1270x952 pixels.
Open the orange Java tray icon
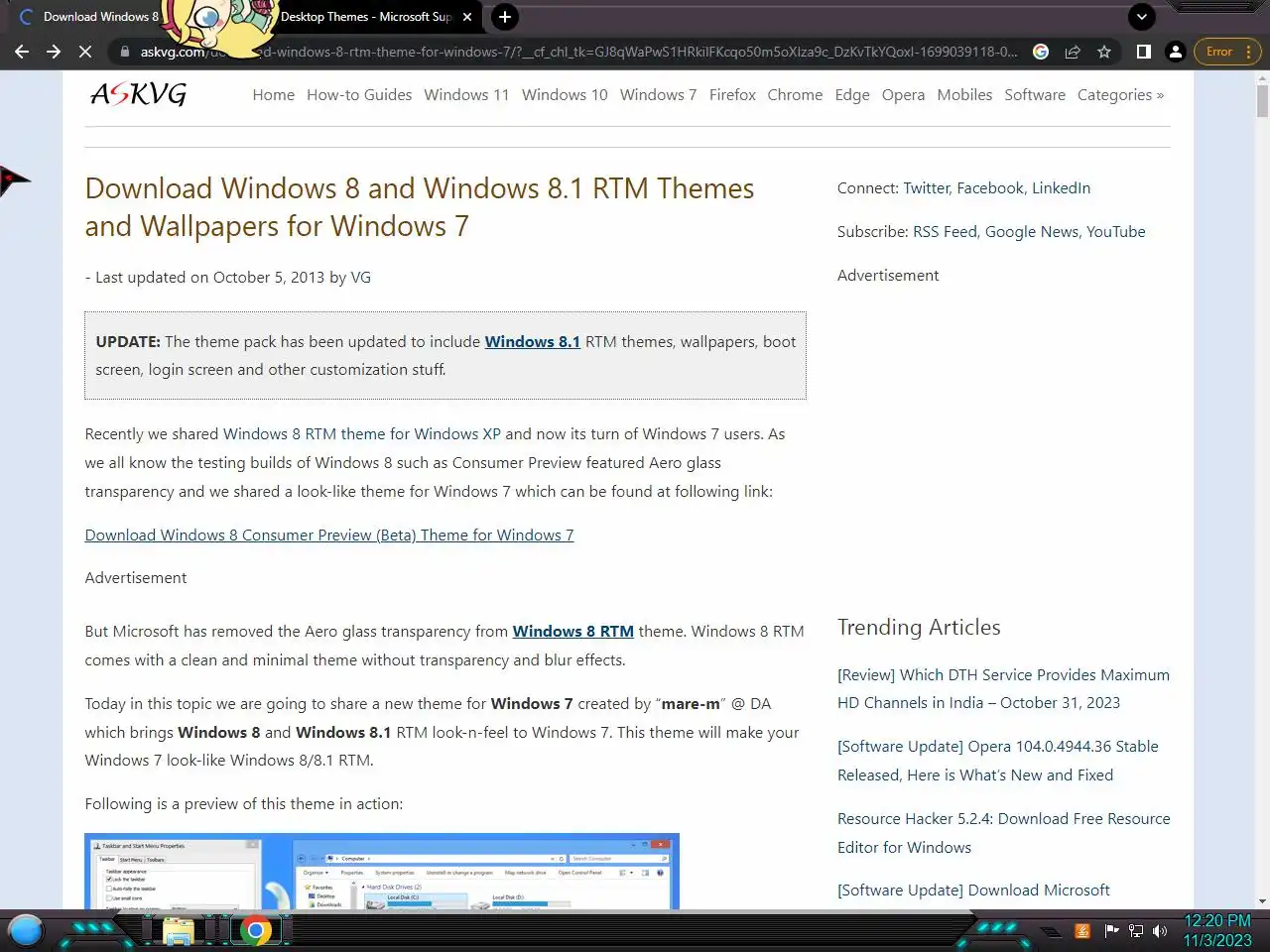coord(1082,931)
